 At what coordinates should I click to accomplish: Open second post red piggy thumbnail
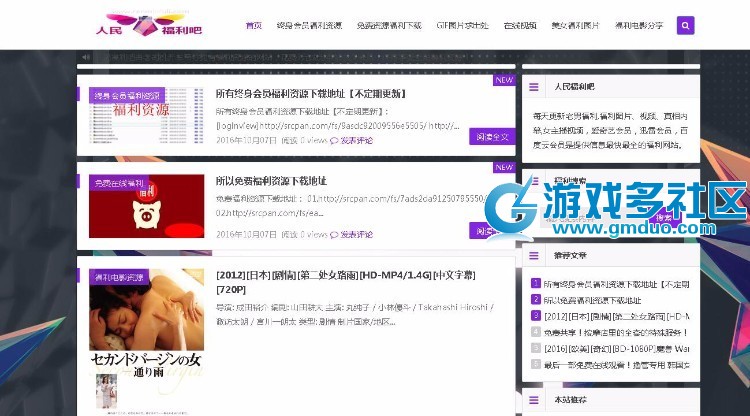(146, 206)
